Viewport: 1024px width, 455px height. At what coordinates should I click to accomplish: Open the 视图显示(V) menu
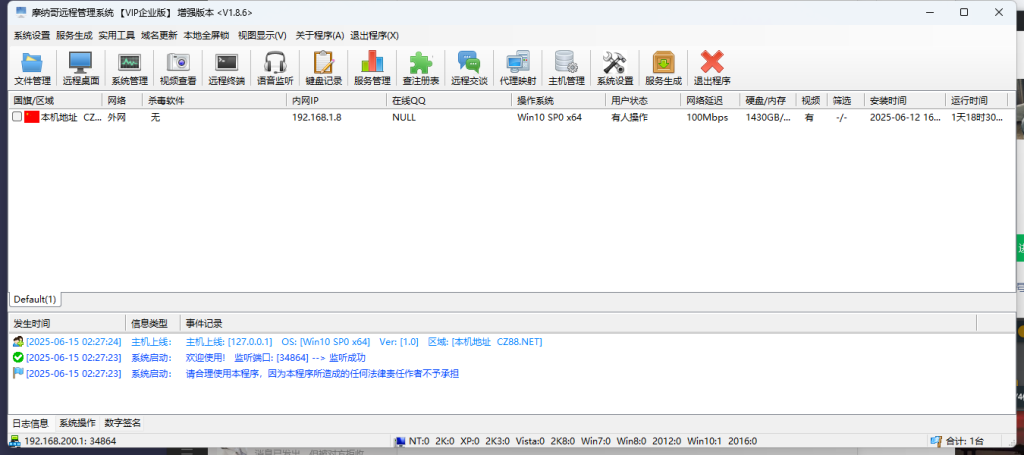click(x=263, y=35)
